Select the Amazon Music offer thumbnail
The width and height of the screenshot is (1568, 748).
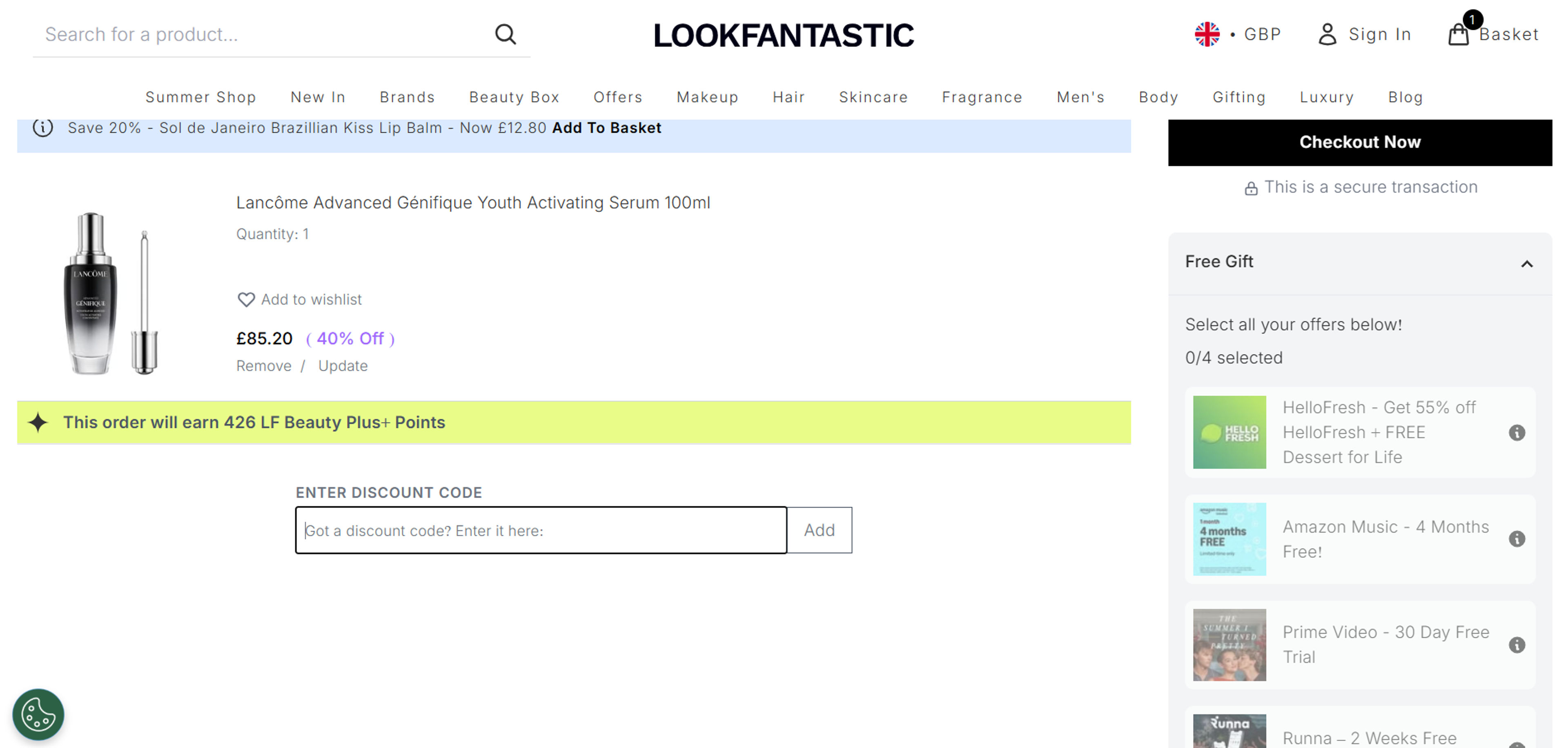pyautogui.click(x=1229, y=539)
